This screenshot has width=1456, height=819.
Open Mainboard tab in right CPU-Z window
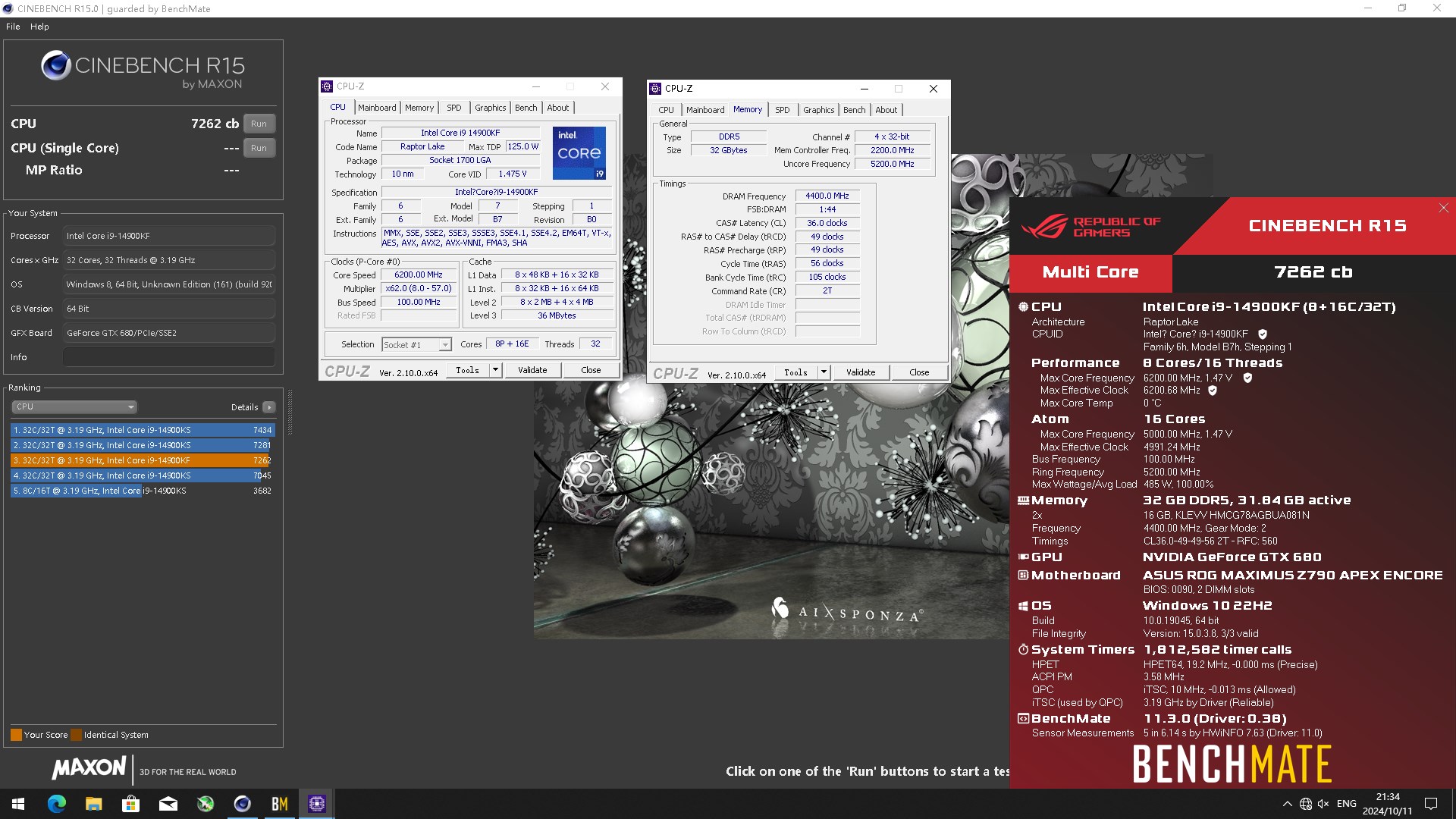(705, 110)
